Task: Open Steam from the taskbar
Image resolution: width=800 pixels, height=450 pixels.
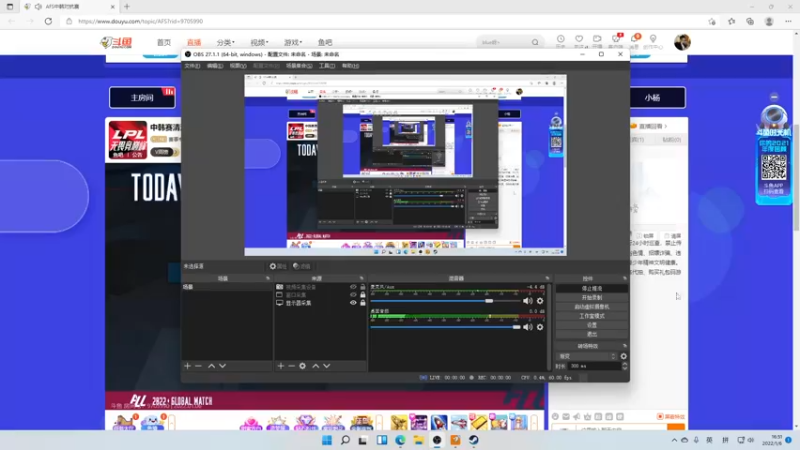Action: [473, 440]
